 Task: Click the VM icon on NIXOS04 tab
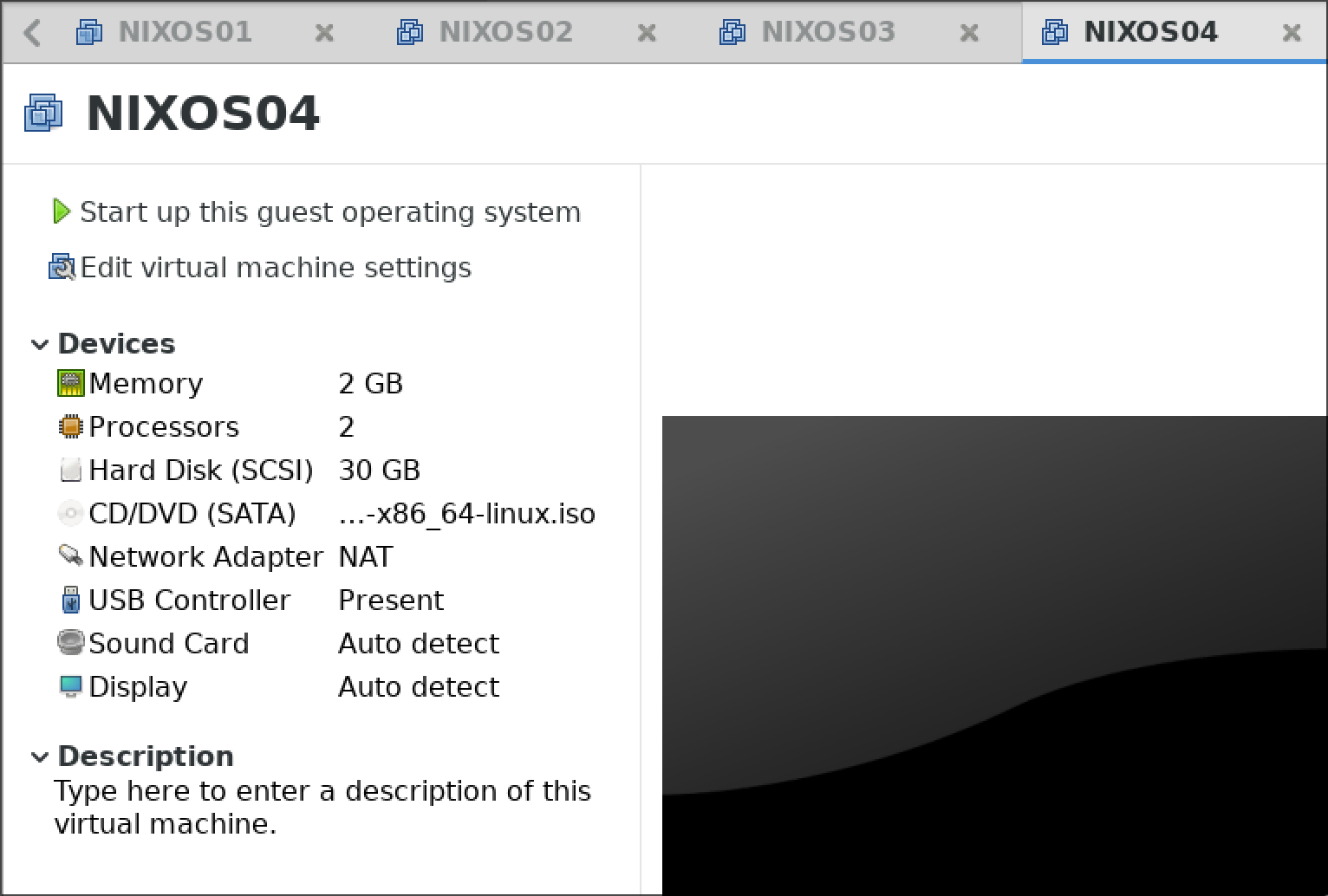tap(1055, 33)
